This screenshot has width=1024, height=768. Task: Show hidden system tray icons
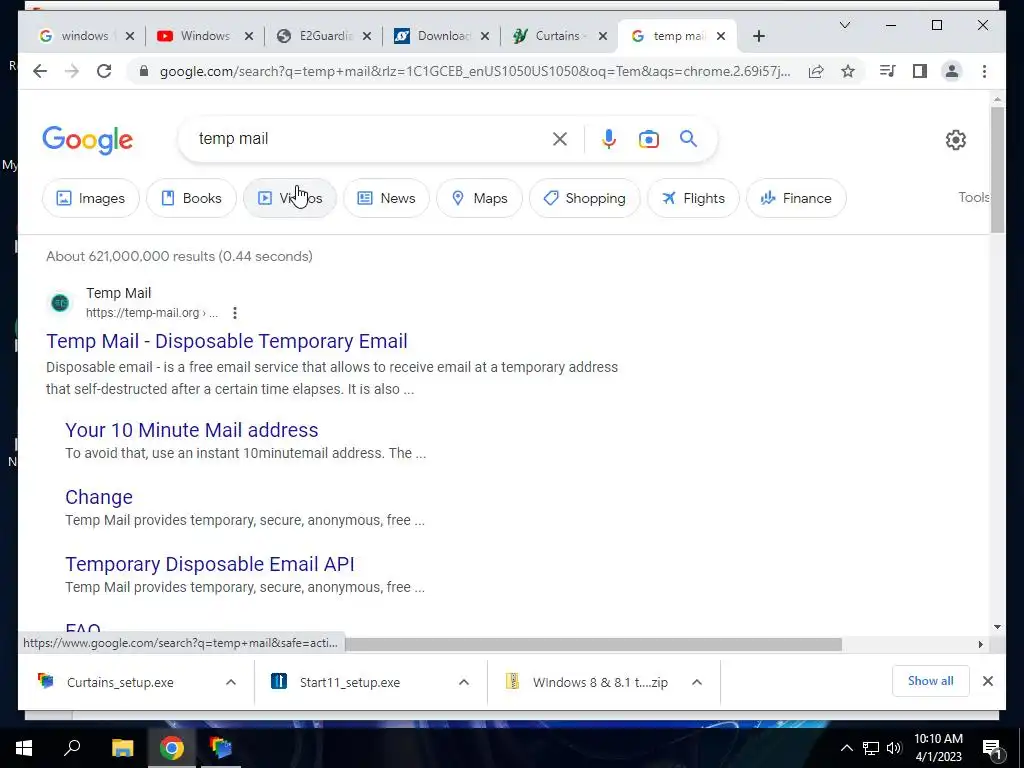point(846,748)
